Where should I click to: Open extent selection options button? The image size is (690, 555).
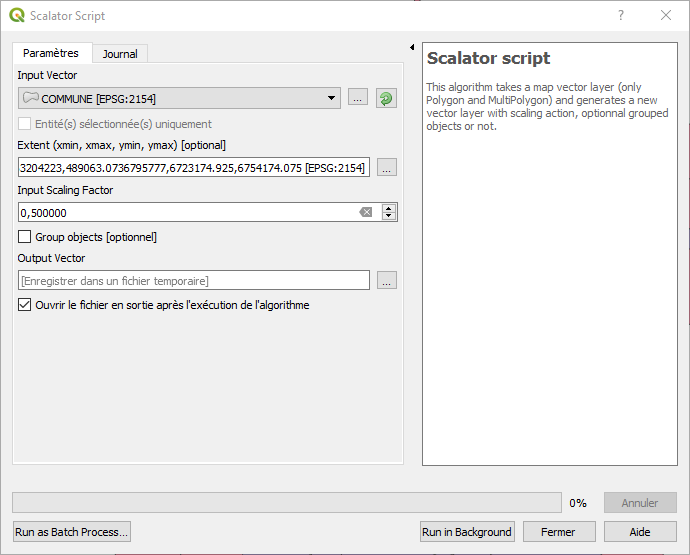click(x=387, y=167)
